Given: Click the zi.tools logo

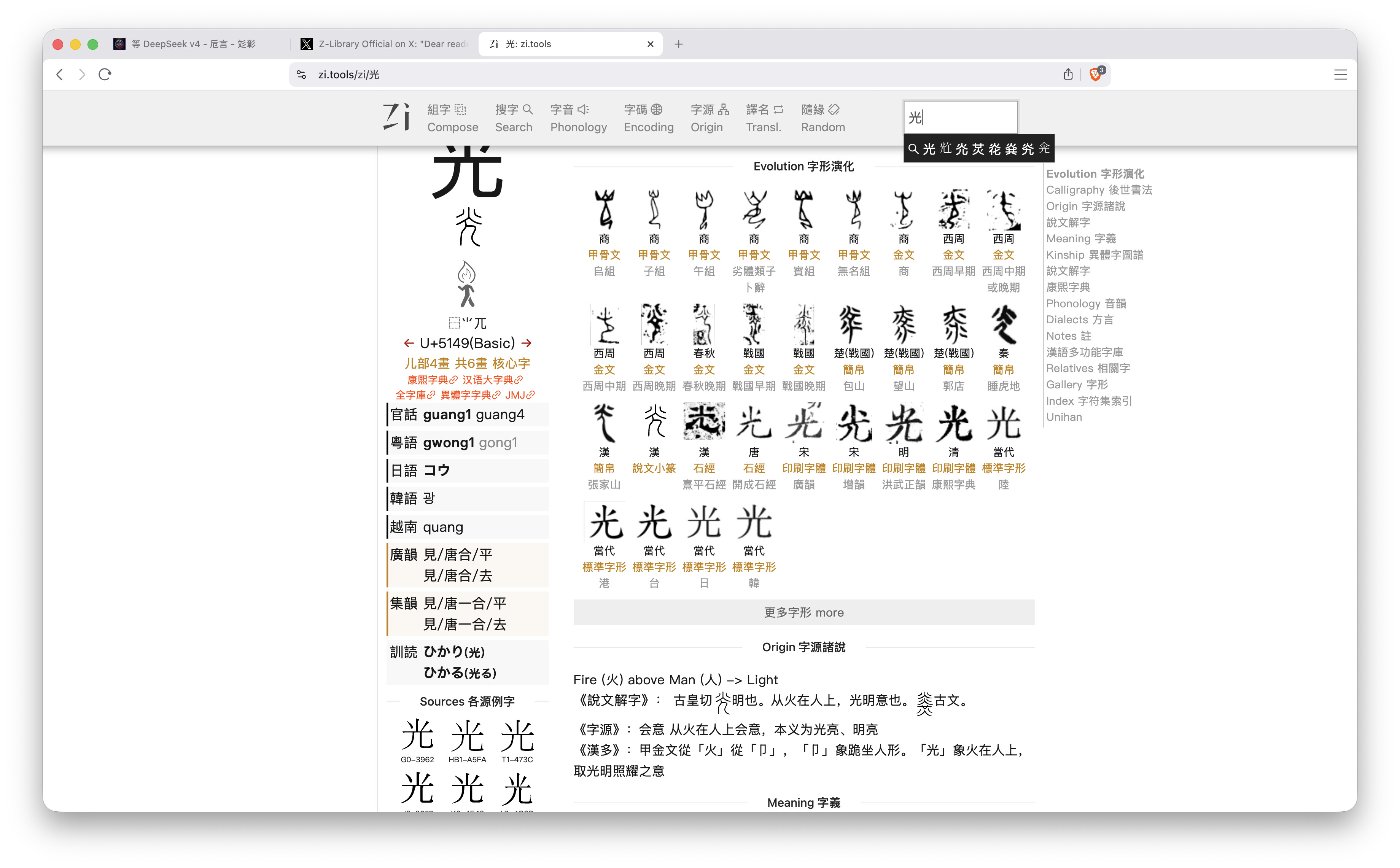Looking at the screenshot, I should (396, 116).
